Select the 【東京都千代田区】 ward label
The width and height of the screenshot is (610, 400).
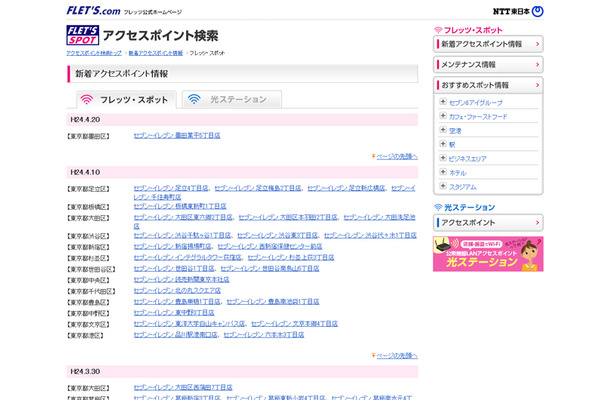(91, 291)
